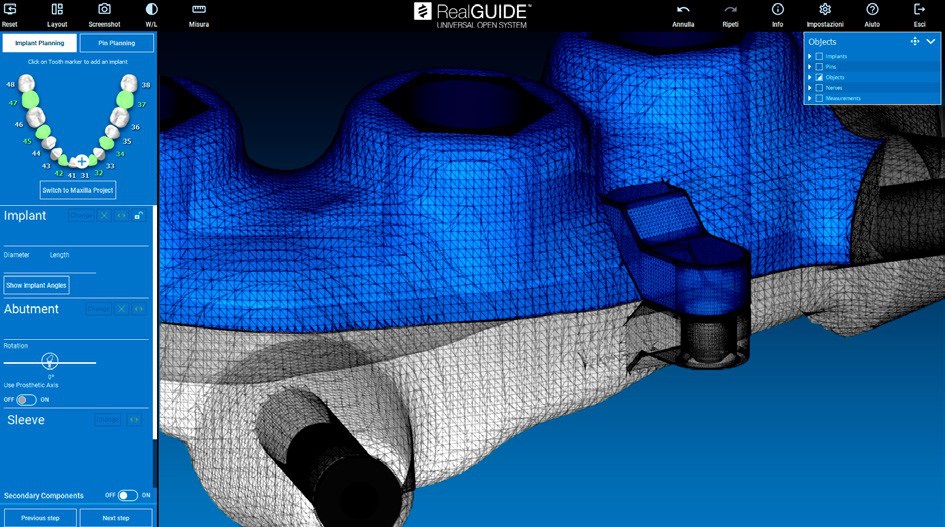
Task: Go to the Previous step
Action: point(40,518)
